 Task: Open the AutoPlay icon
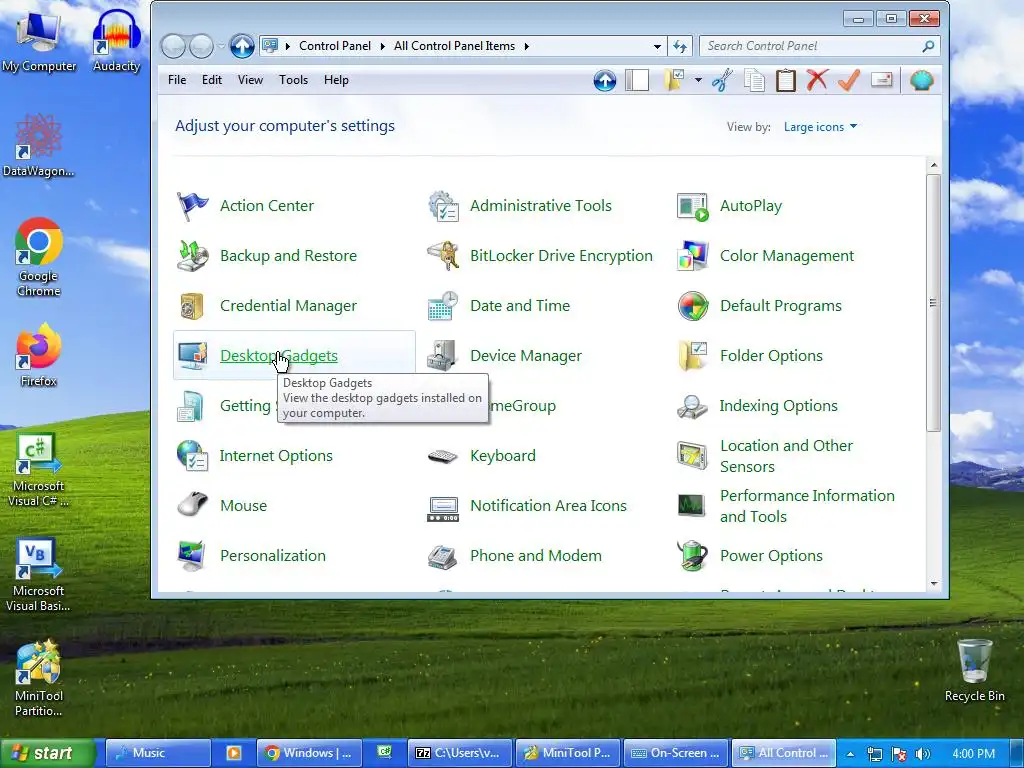pos(693,206)
